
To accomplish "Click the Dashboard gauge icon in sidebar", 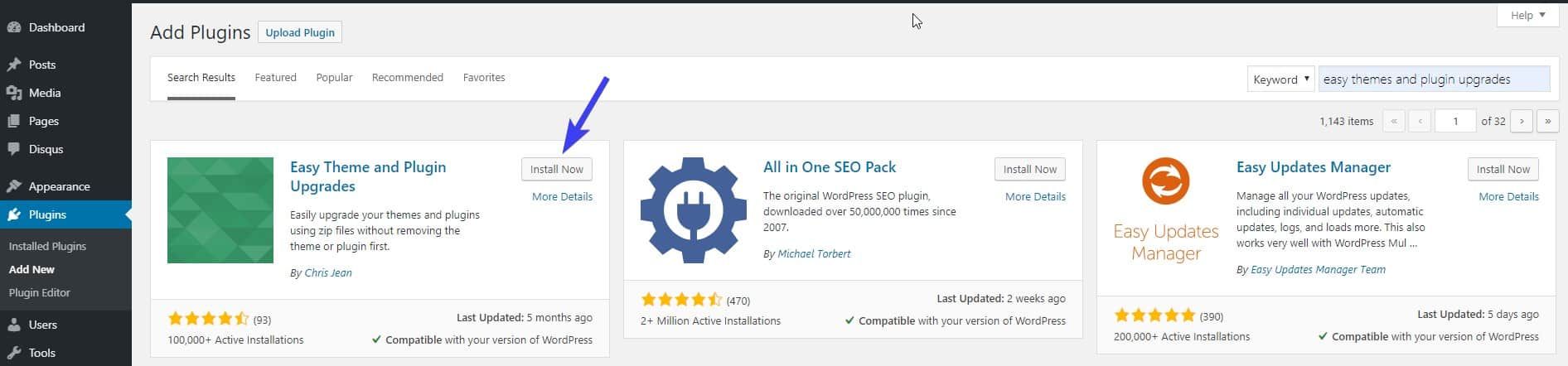I will tap(13, 27).
